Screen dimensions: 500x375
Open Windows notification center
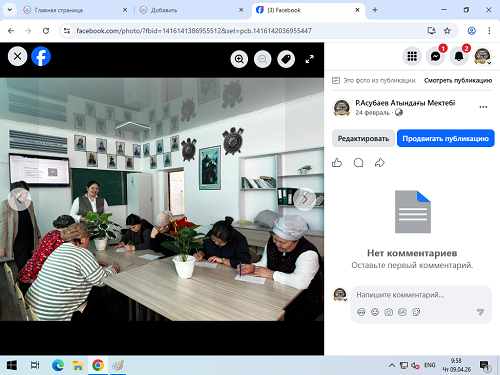point(484,366)
